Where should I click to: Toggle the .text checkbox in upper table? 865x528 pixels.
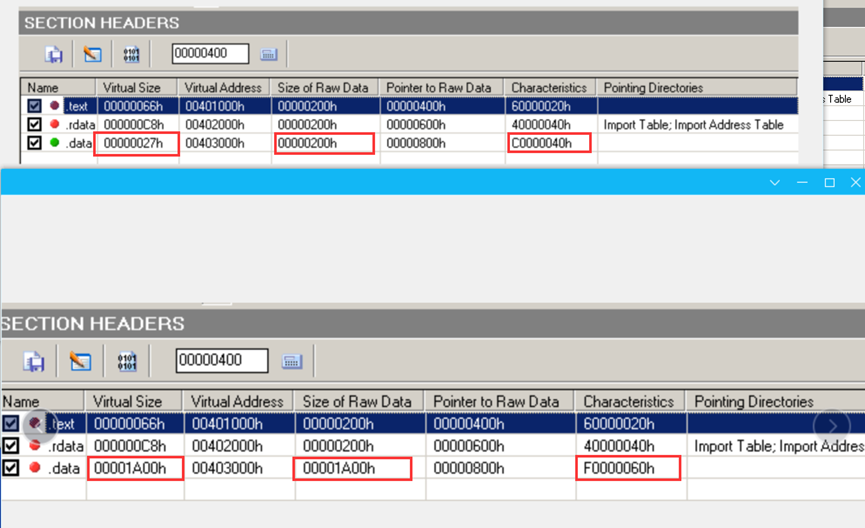[x=34, y=106]
